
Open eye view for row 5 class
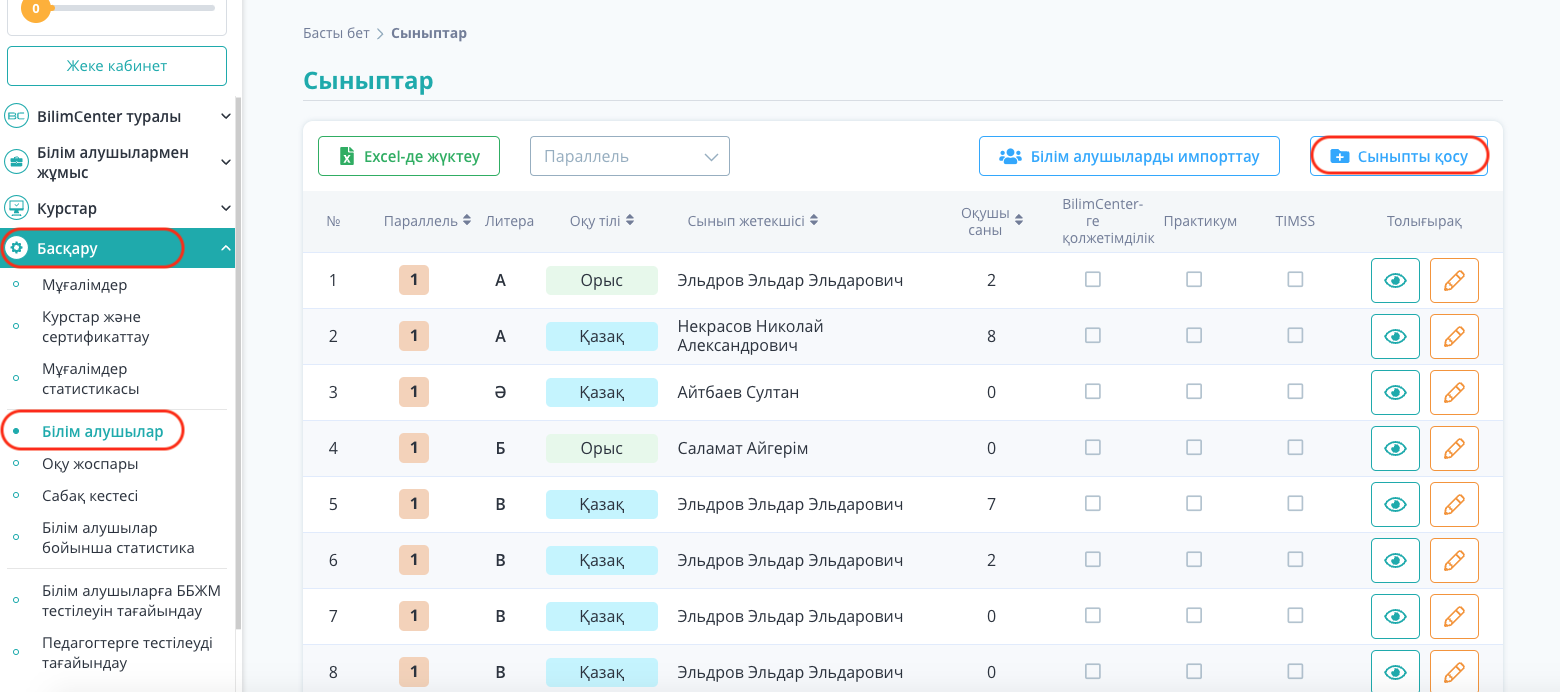pos(1395,504)
